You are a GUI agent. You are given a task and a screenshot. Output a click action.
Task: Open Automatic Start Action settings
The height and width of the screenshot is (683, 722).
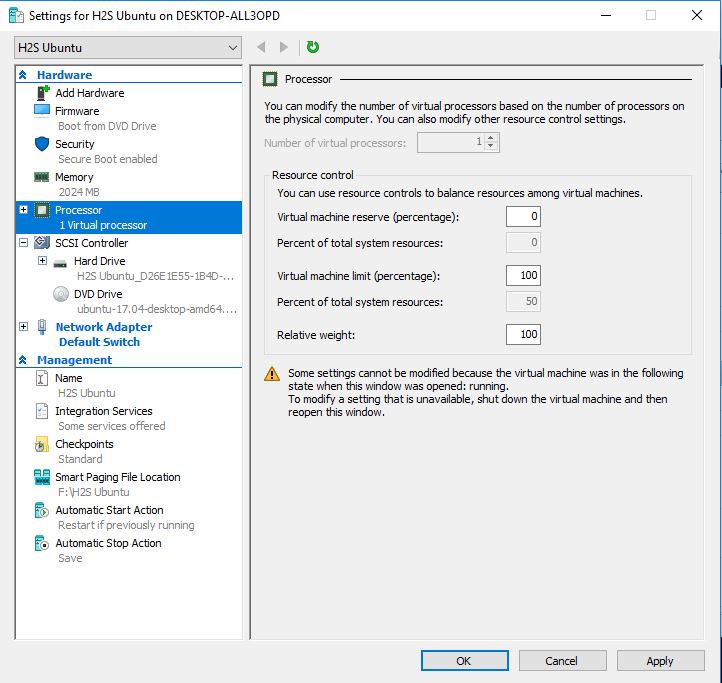coord(110,510)
